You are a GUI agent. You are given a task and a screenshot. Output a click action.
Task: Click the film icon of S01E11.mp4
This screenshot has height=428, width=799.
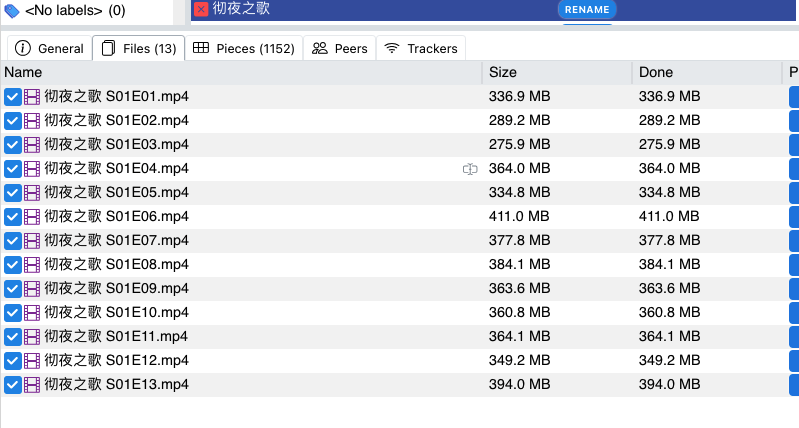click(x=32, y=336)
